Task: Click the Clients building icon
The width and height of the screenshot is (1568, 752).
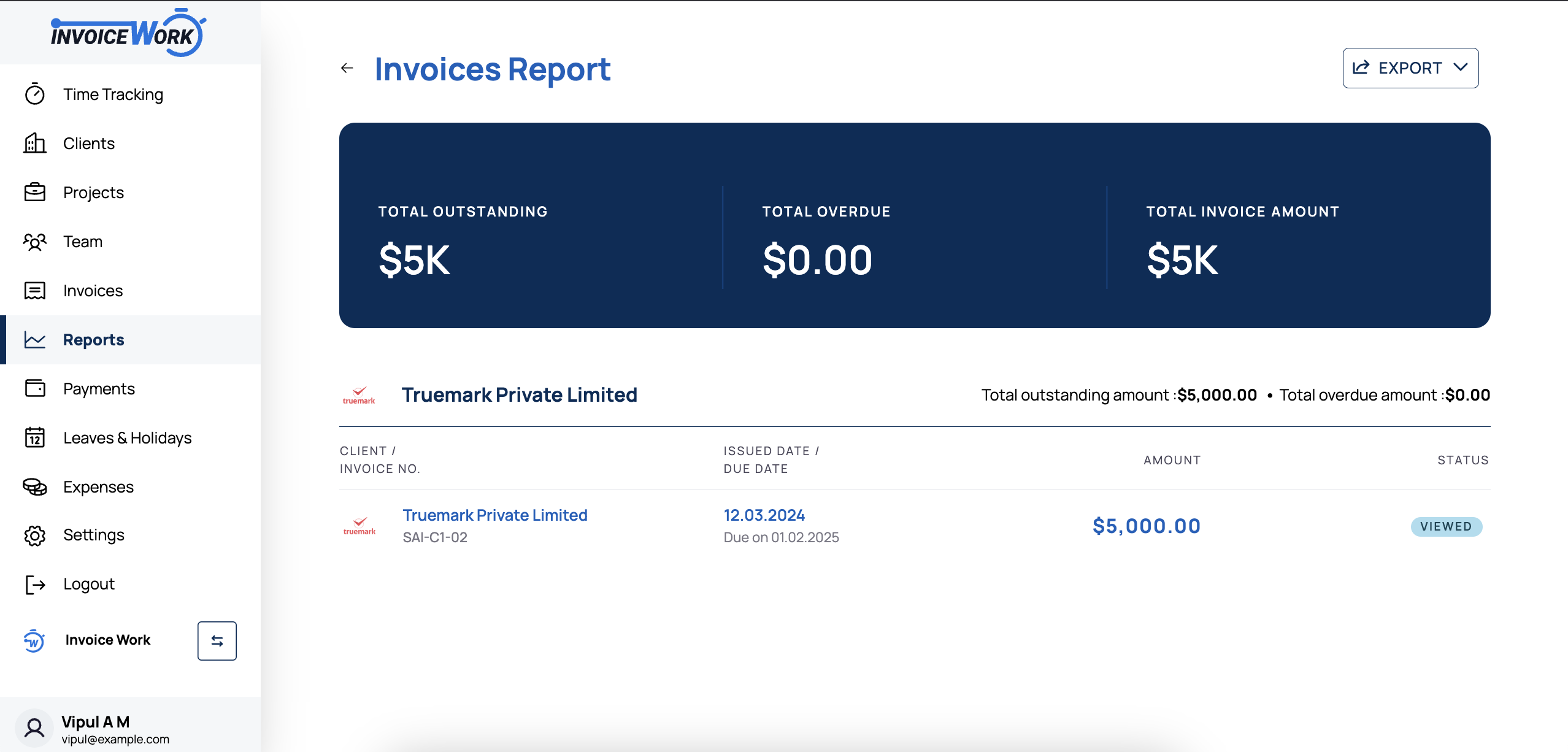Action: pos(35,143)
